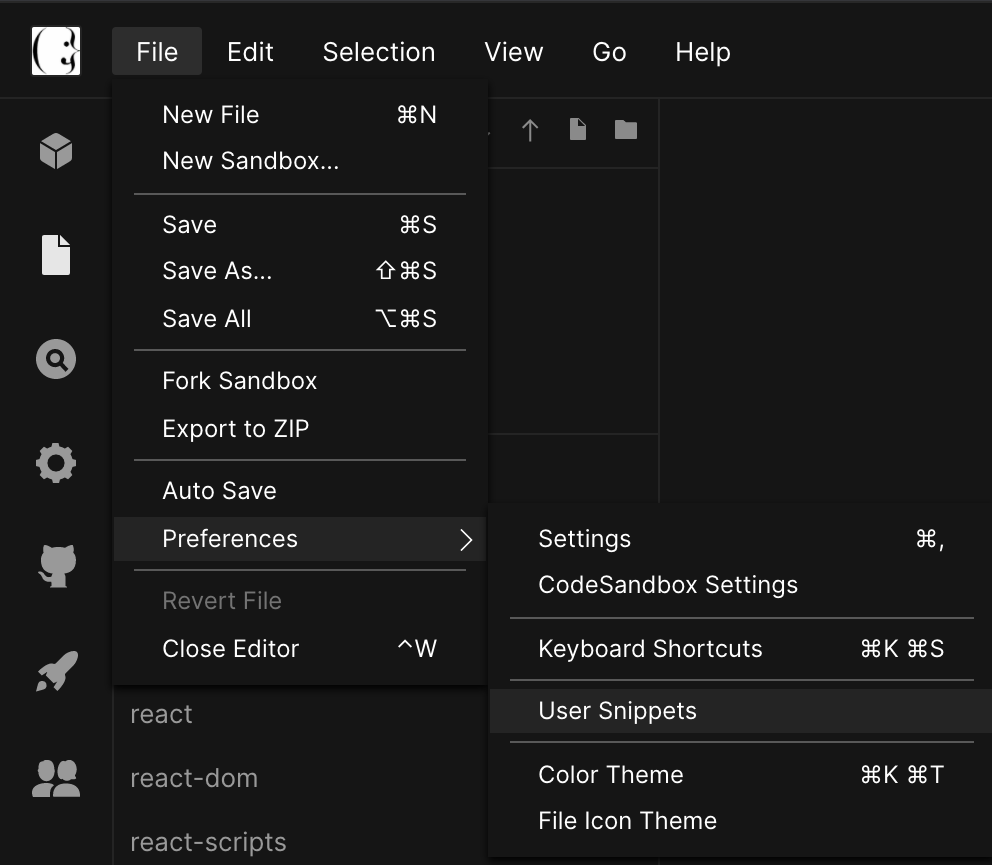Choose New File from File menu
Viewport: 992px width, 865px height.
pos(300,115)
